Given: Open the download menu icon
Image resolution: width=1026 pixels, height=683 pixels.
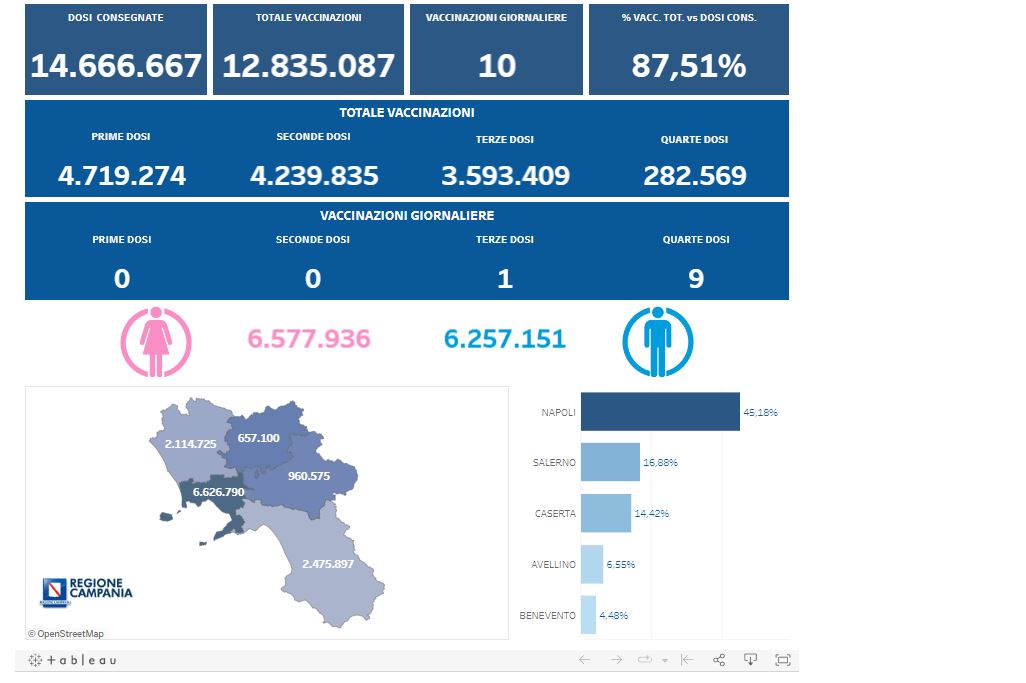Looking at the screenshot, I should [x=751, y=660].
